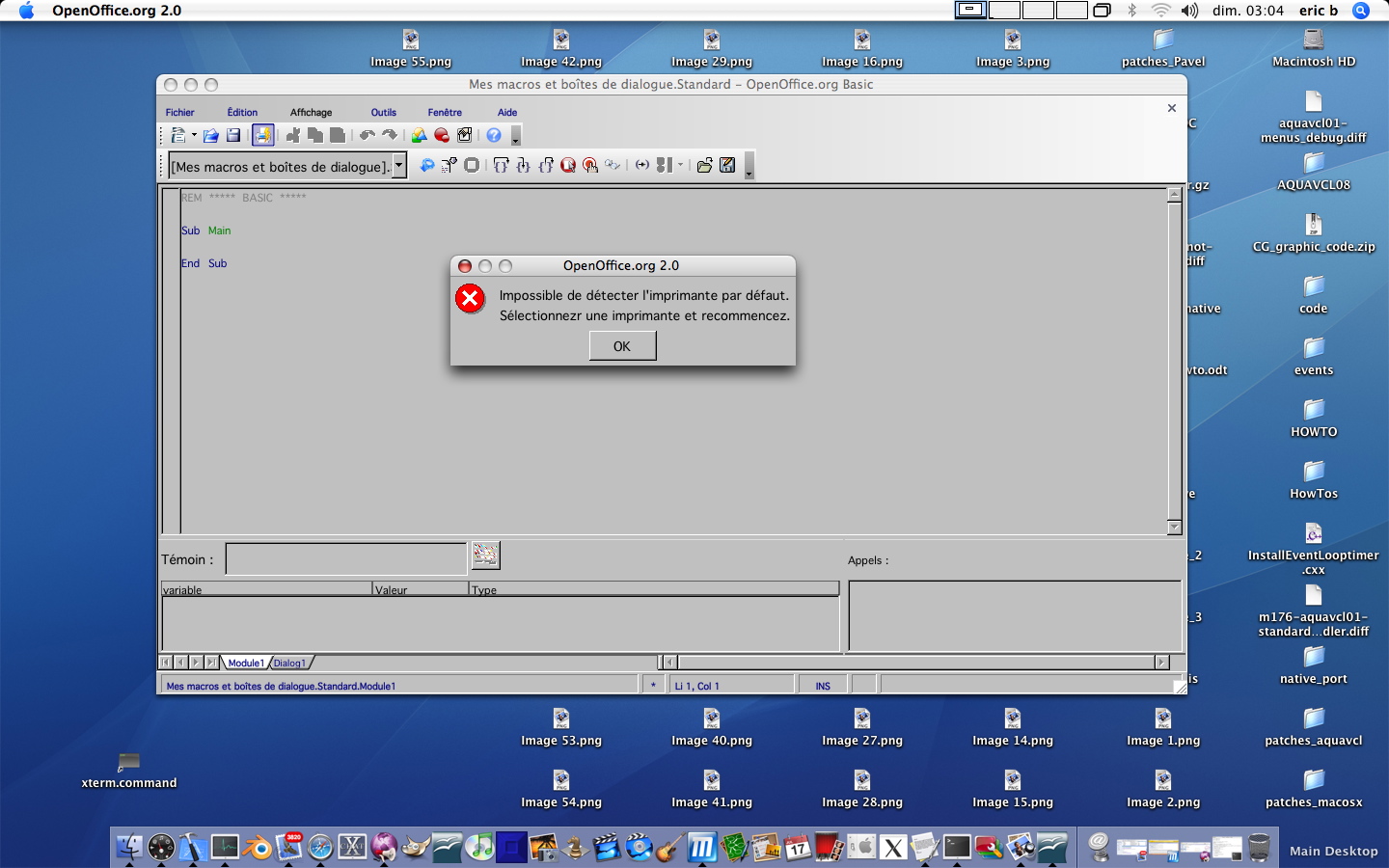Click the Save floppy disk icon
The width and height of the screenshot is (1389, 868).
point(233,136)
